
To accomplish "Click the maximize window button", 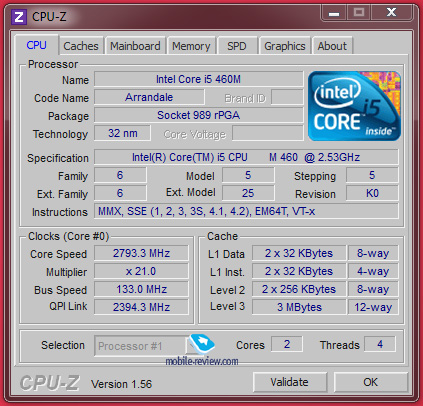I will (x=359, y=13).
